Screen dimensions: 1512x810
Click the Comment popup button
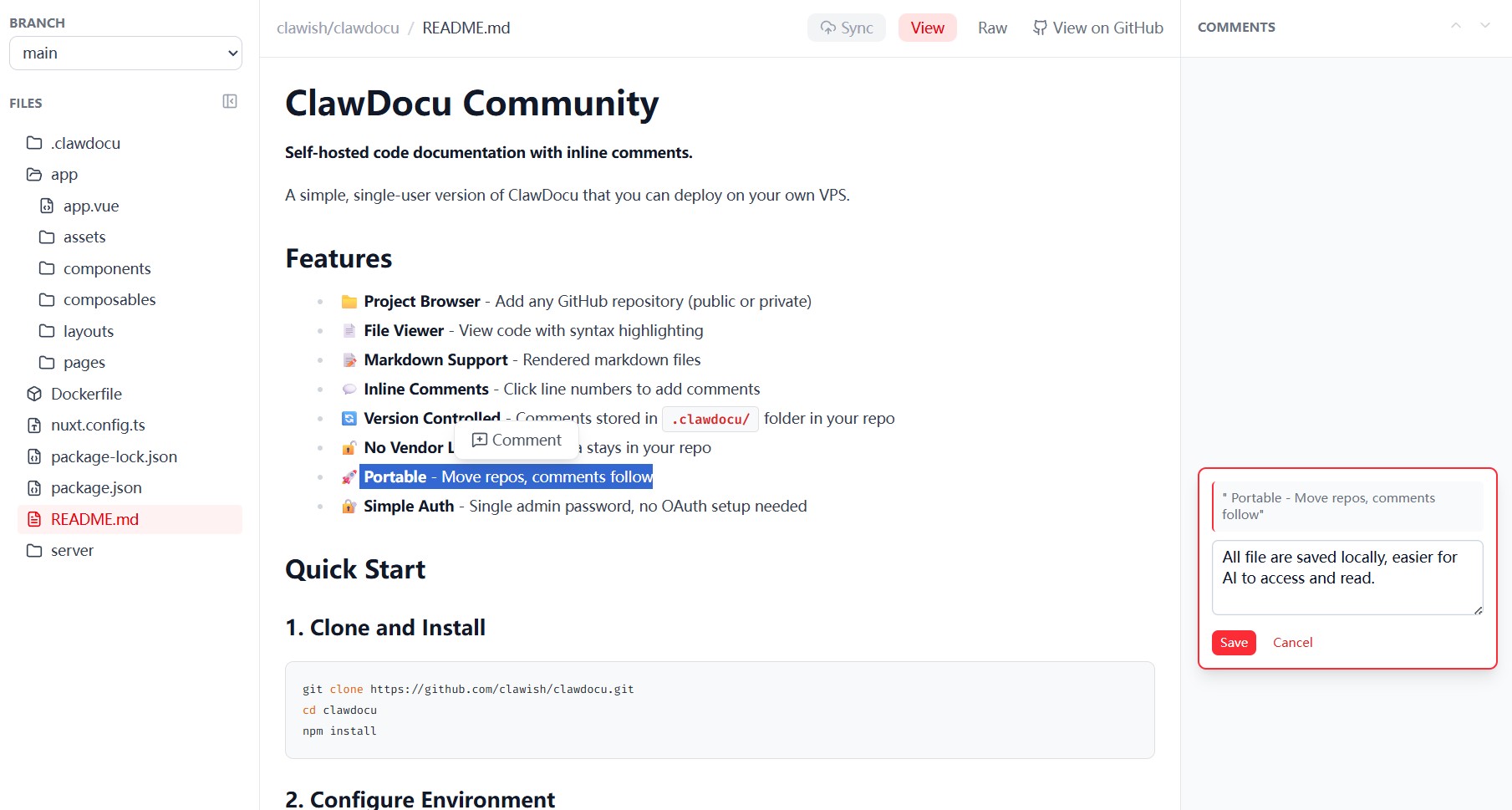[x=517, y=441]
